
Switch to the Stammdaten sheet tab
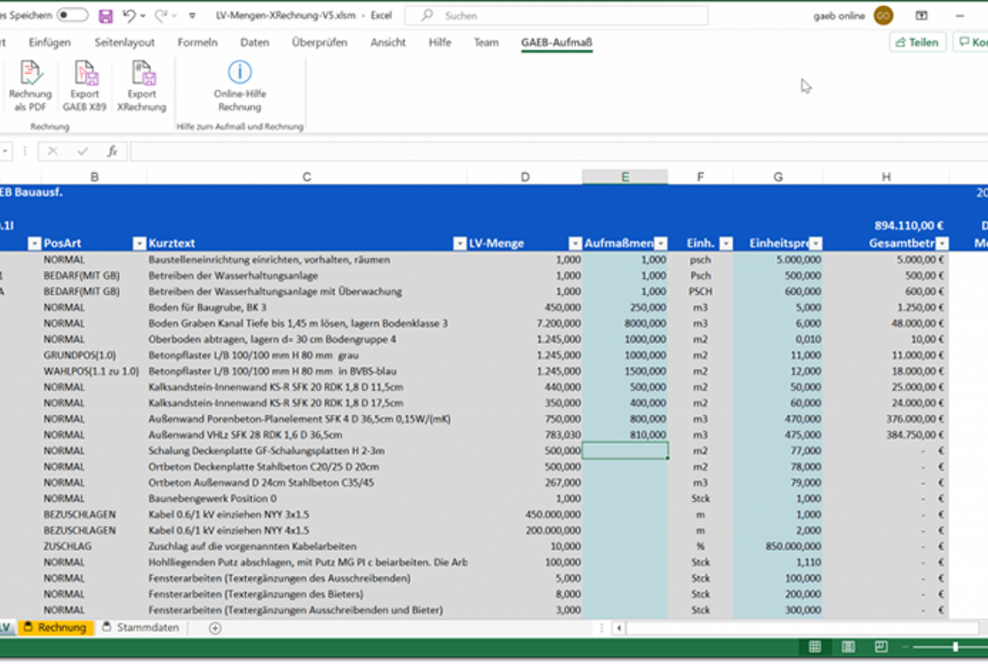(147, 628)
